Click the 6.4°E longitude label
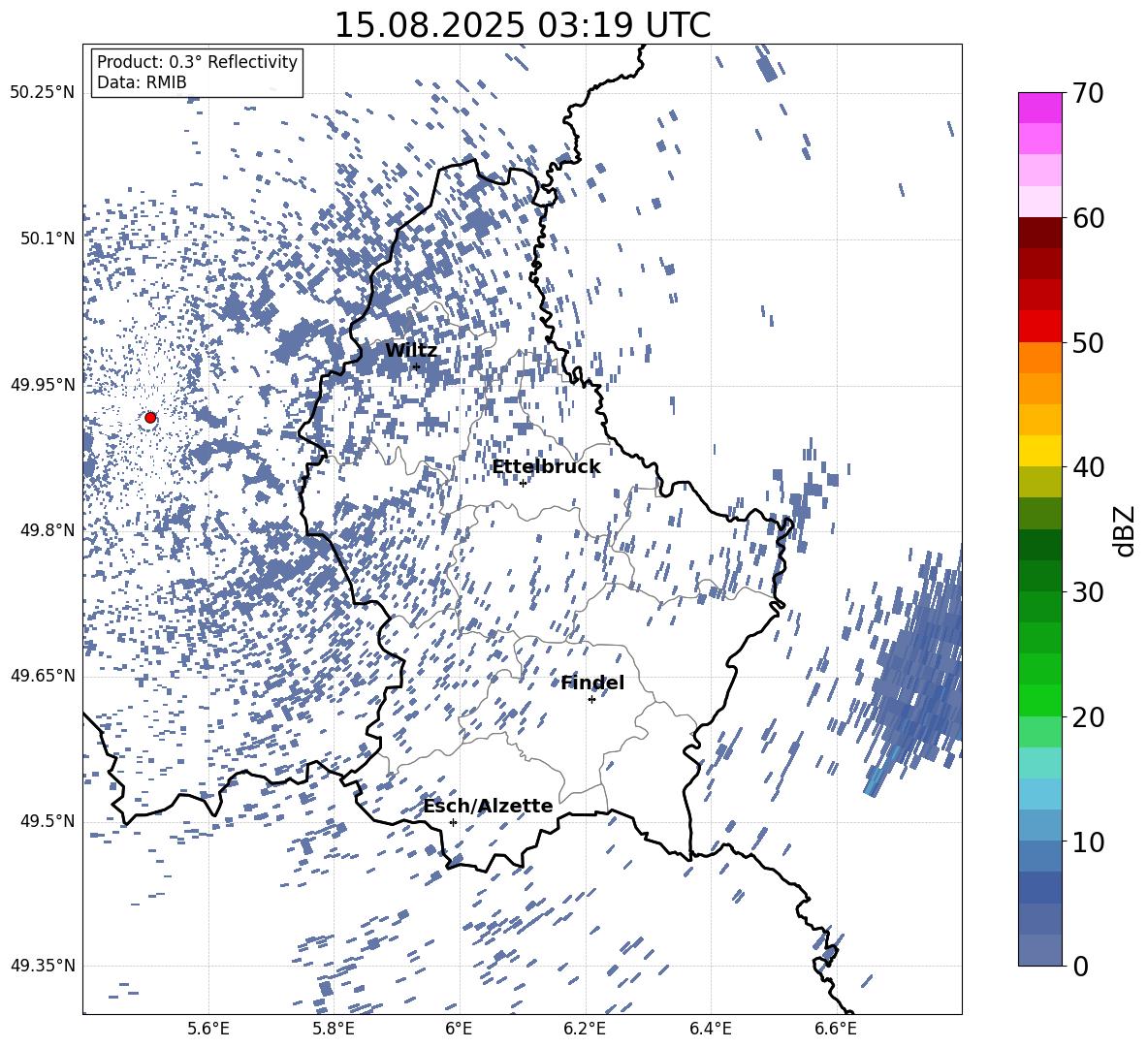Viewport: 1148px width, 1048px height. [710, 1029]
